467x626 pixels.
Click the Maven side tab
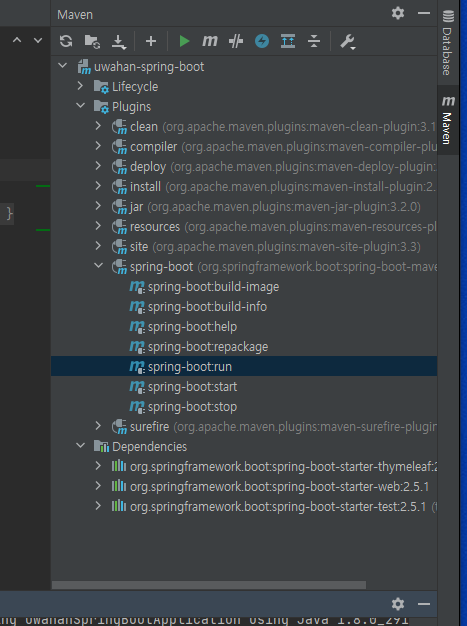448,120
